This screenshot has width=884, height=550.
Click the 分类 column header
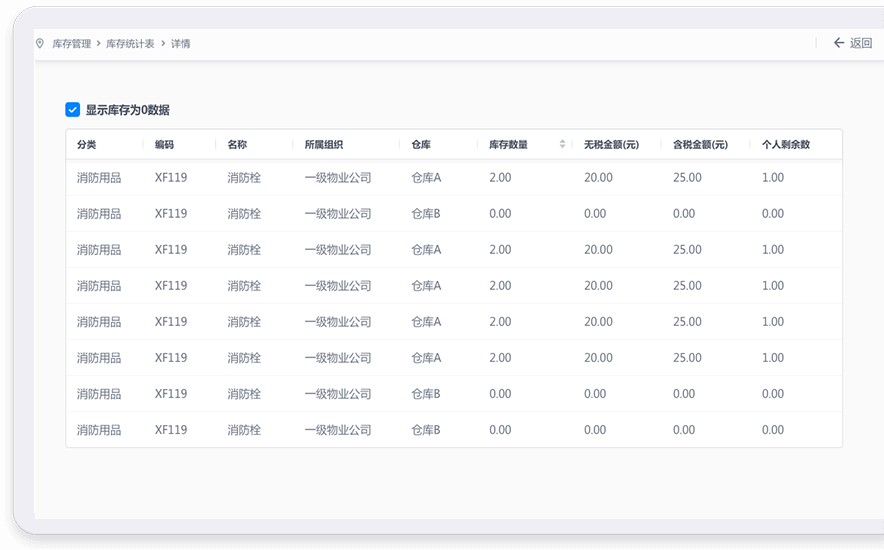(x=87, y=145)
